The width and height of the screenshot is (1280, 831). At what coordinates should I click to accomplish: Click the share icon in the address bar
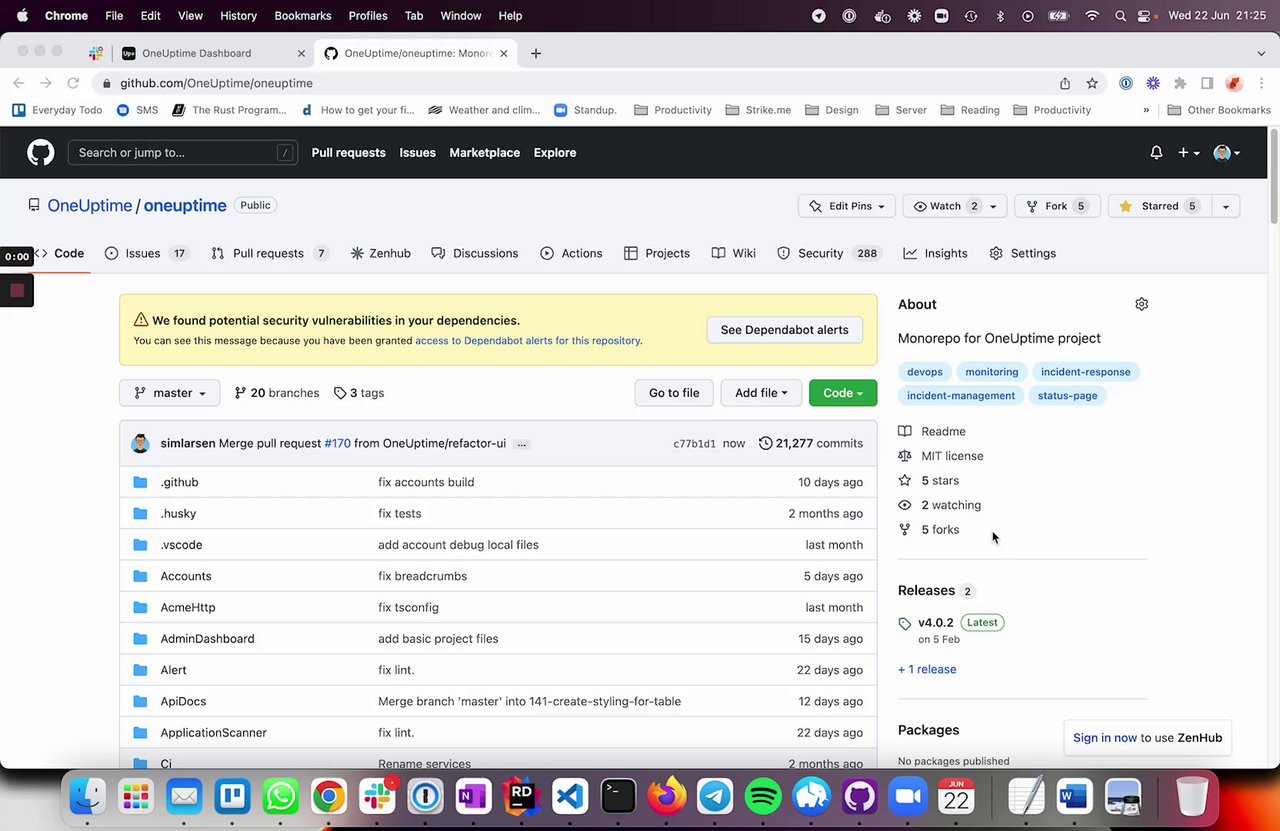point(1065,83)
